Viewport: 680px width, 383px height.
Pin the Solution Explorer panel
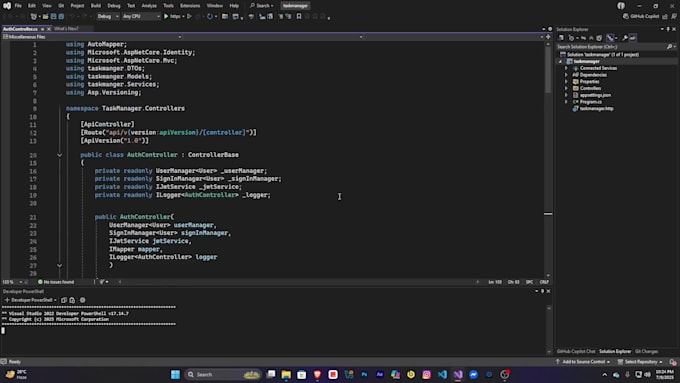click(668, 29)
